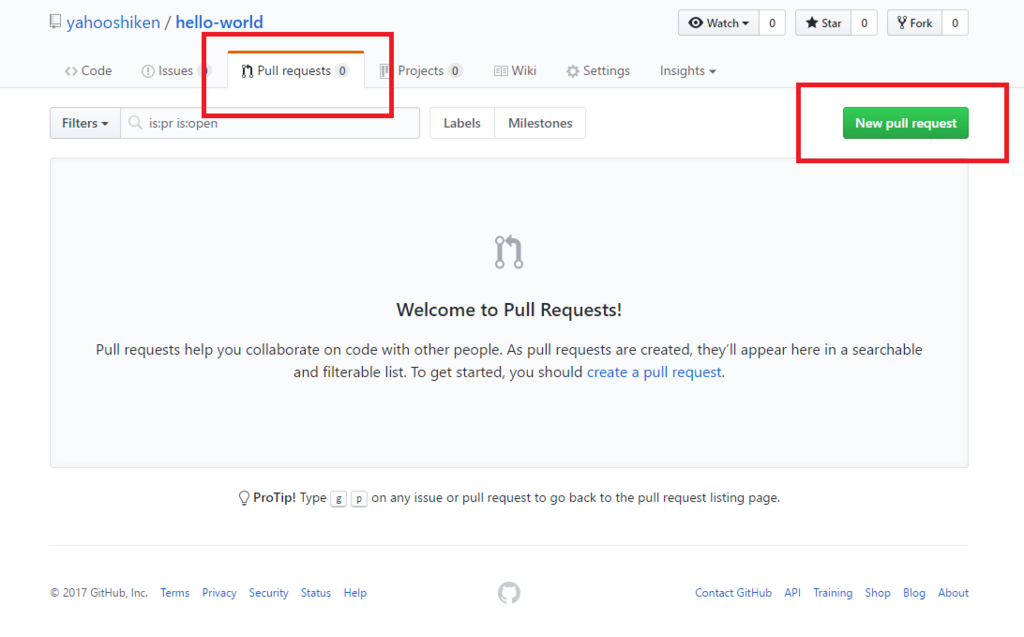1024x637 pixels.
Task: Click the Fork count showing 0
Action: click(955, 23)
